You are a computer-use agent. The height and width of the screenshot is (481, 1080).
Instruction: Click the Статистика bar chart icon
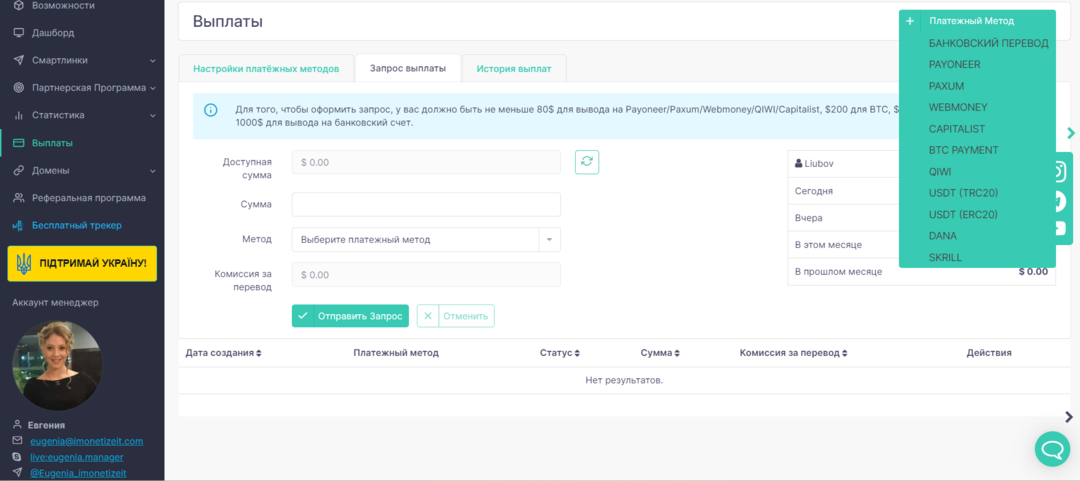[x=19, y=115]
